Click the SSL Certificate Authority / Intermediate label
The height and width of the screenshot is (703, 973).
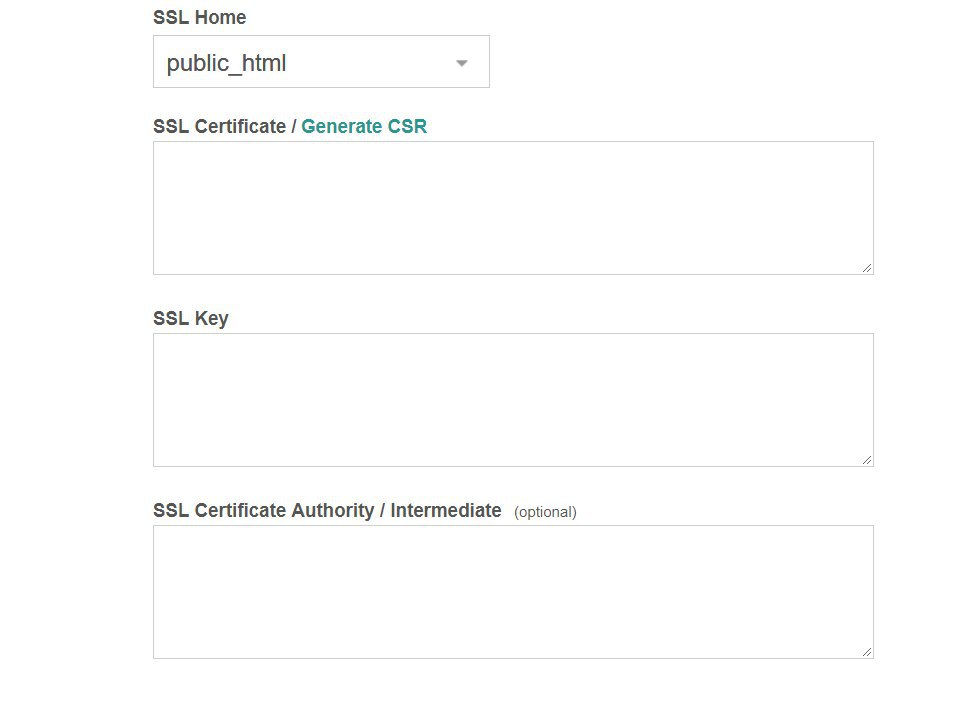point(327,510)
